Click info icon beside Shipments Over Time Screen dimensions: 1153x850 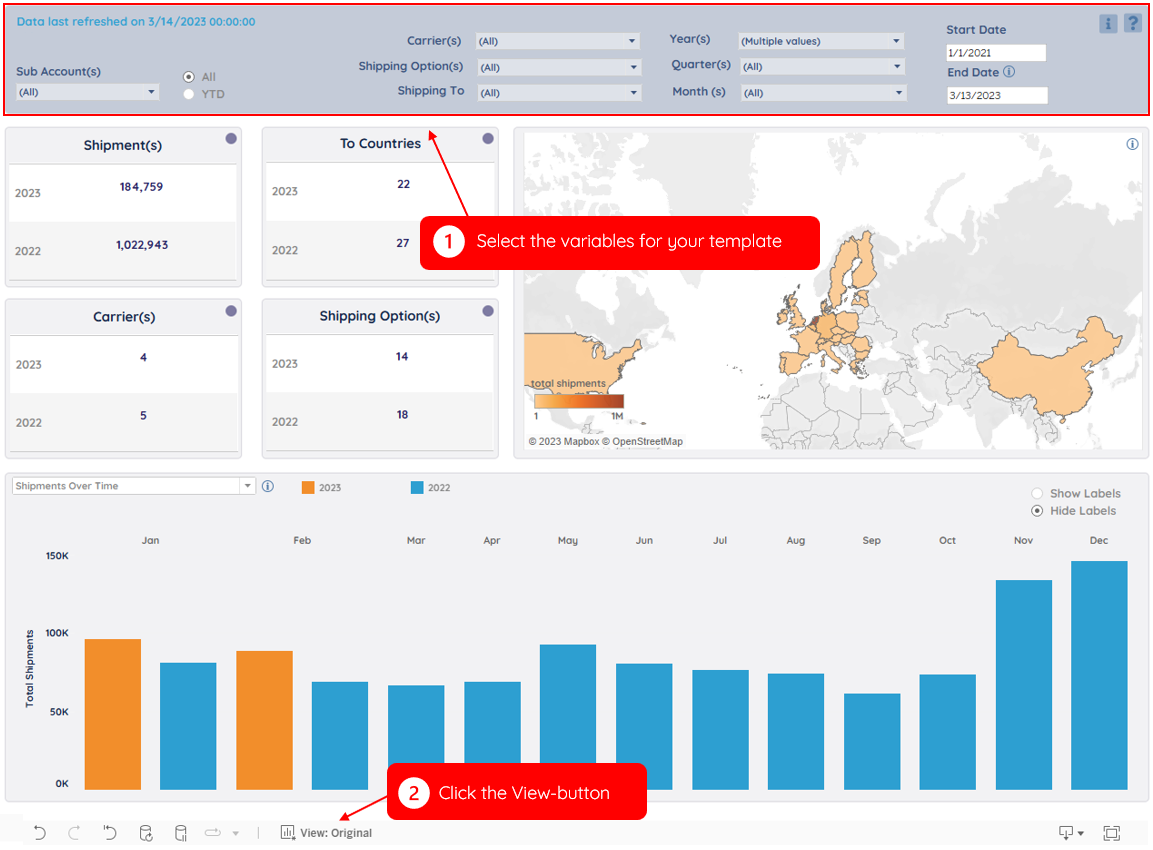pyautogui.click(x=268, y=486)
